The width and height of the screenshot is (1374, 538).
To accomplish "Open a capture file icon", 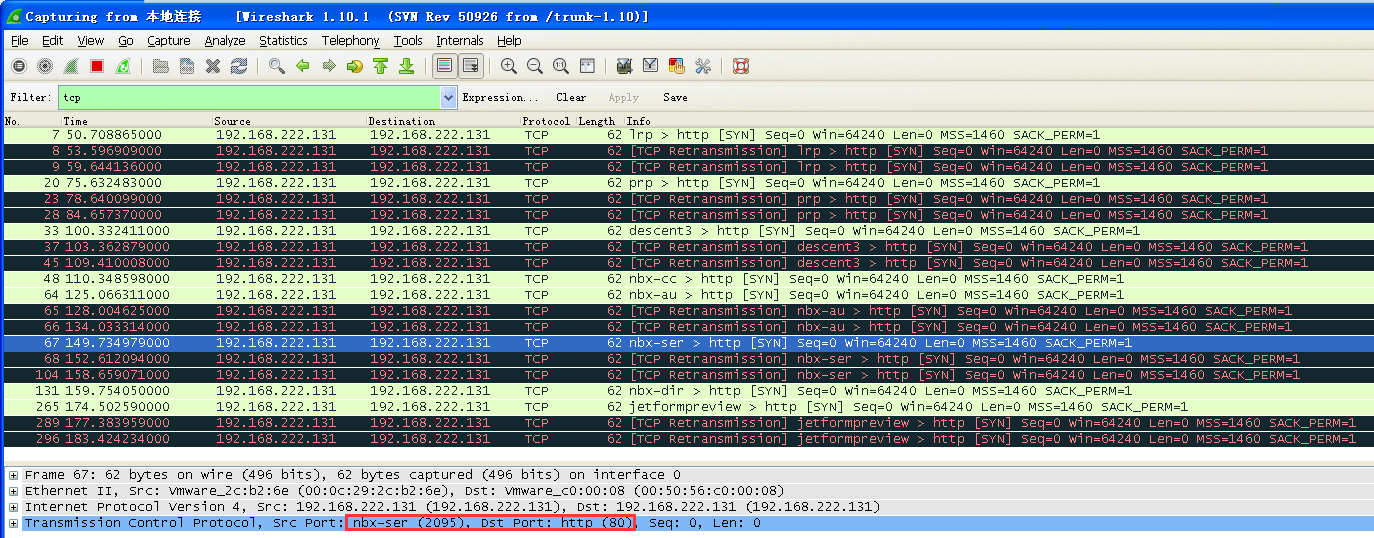I will point(161,66).
